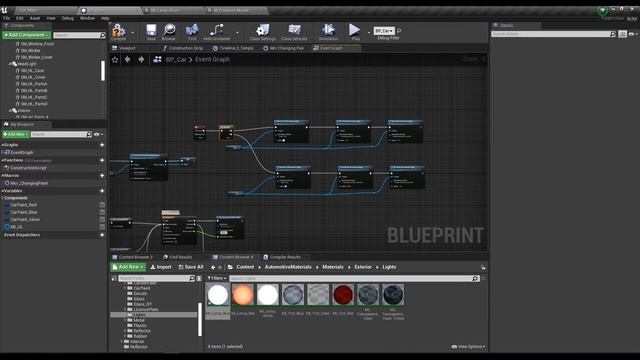Click the content folder icon in breadcrumb
This screenshot has width=640, height=360.
point(230,267)
